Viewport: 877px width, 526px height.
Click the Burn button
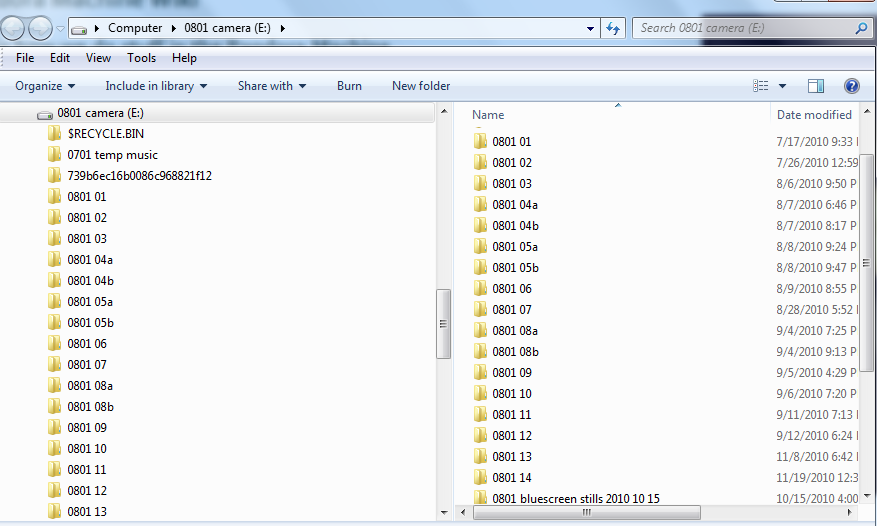(x=349, y=86)
